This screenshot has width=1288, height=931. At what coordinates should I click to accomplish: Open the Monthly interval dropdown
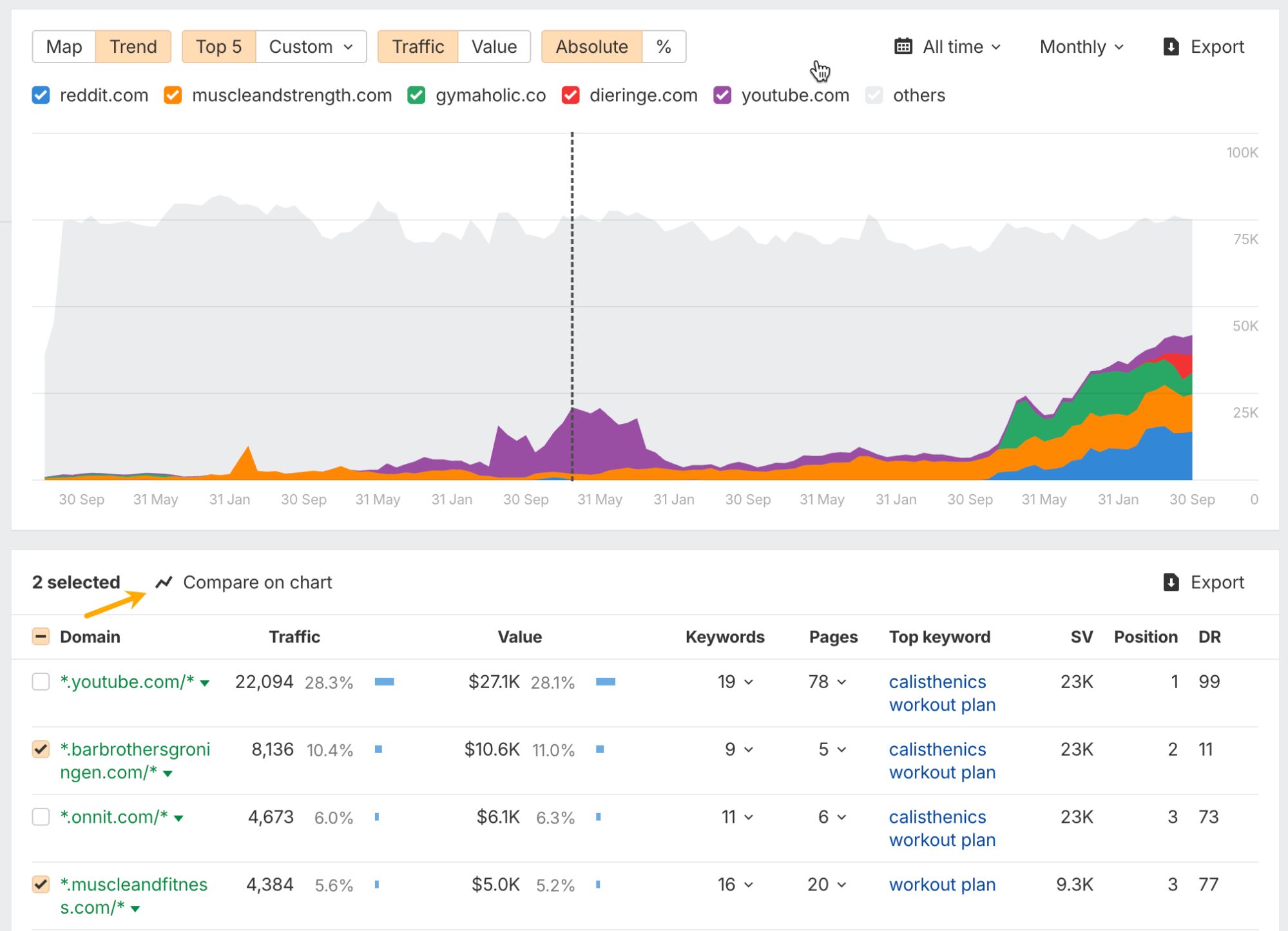tap(1081, 46)
